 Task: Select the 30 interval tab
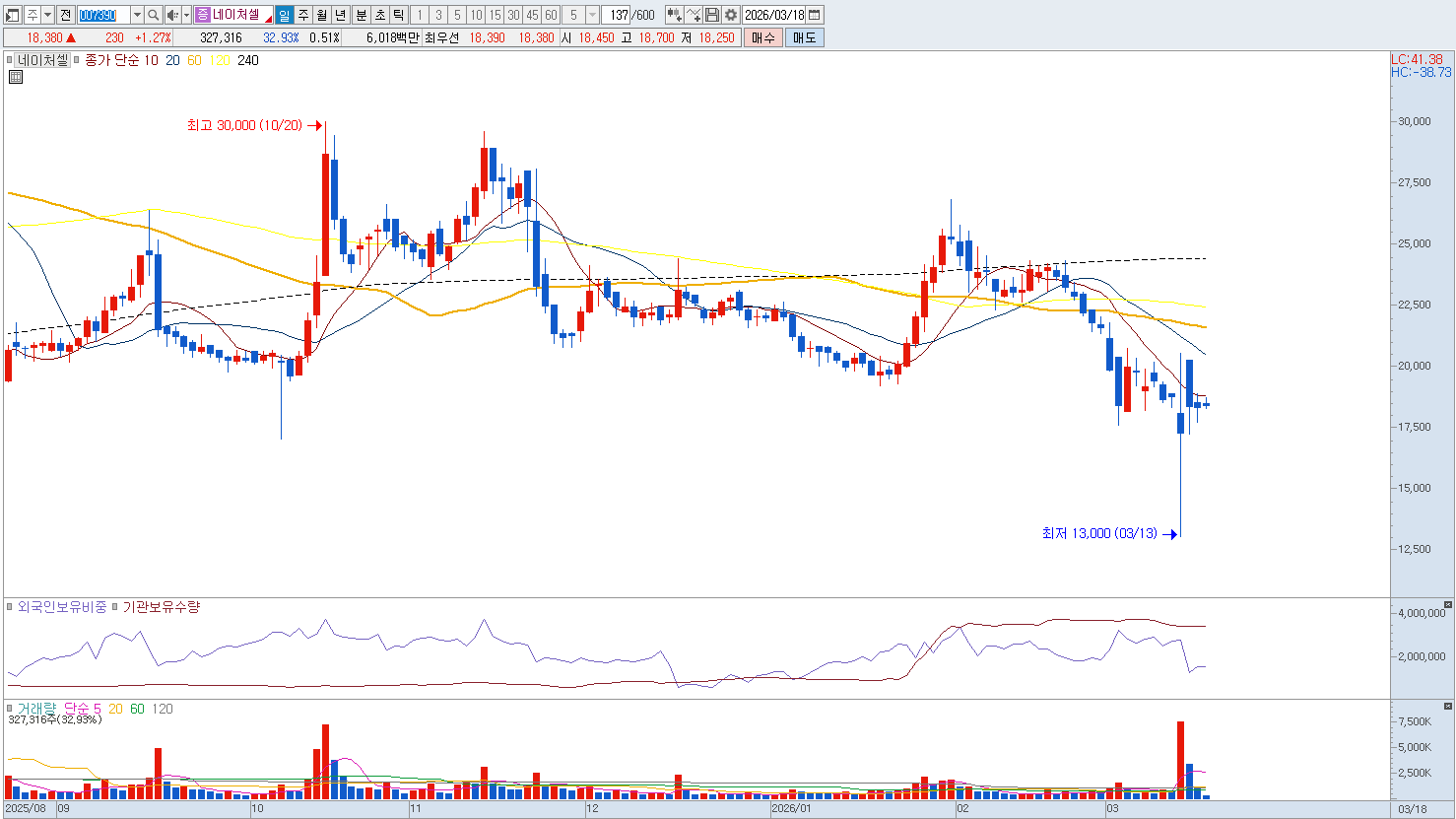click(x=513, y=15)
